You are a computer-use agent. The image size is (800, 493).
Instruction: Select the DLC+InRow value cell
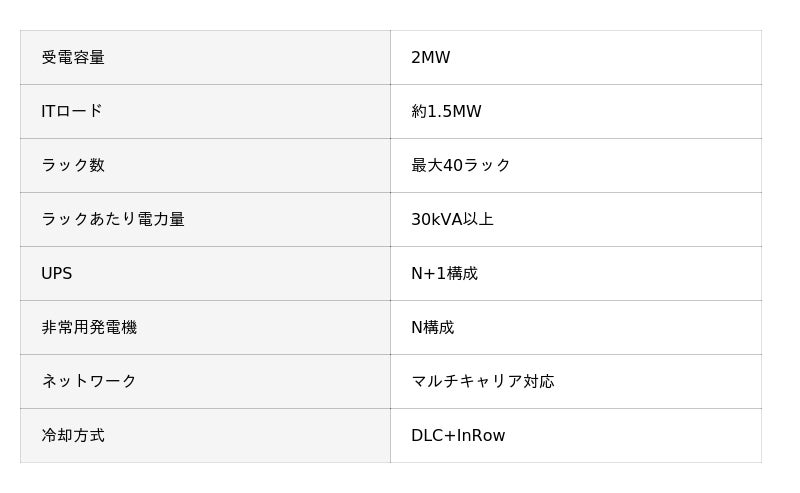pos(458,436)
